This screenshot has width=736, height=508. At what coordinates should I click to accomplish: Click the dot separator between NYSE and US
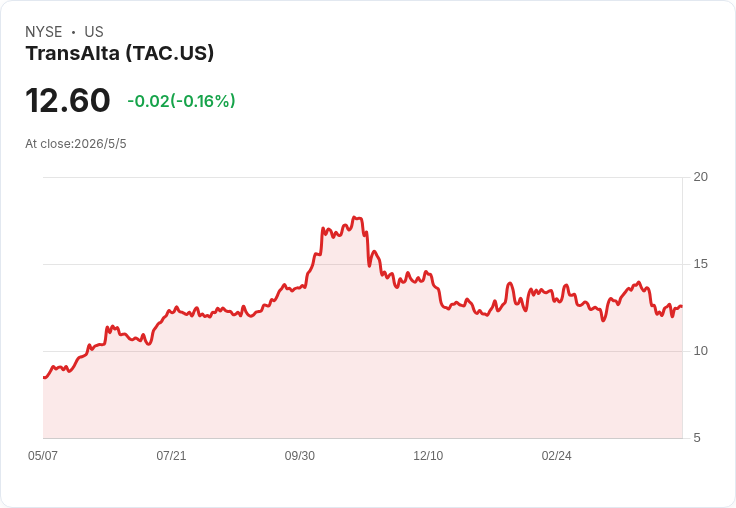coord(73,32)
